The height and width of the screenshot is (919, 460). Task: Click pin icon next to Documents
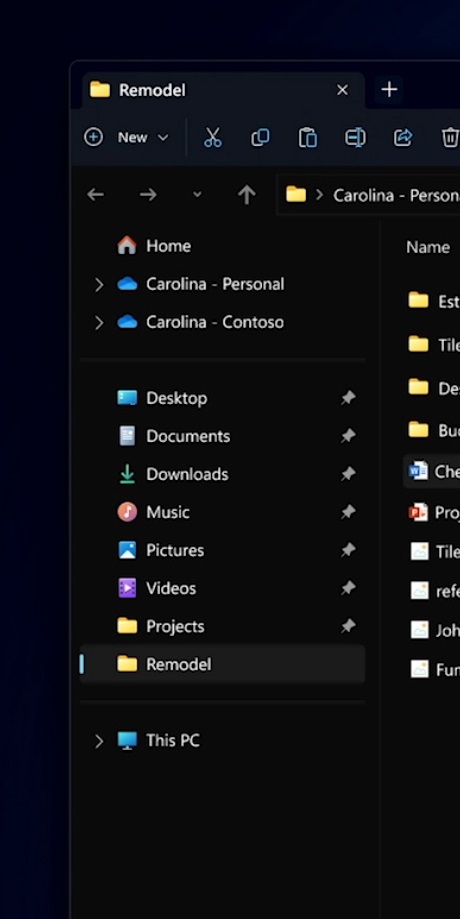(349, 436)
